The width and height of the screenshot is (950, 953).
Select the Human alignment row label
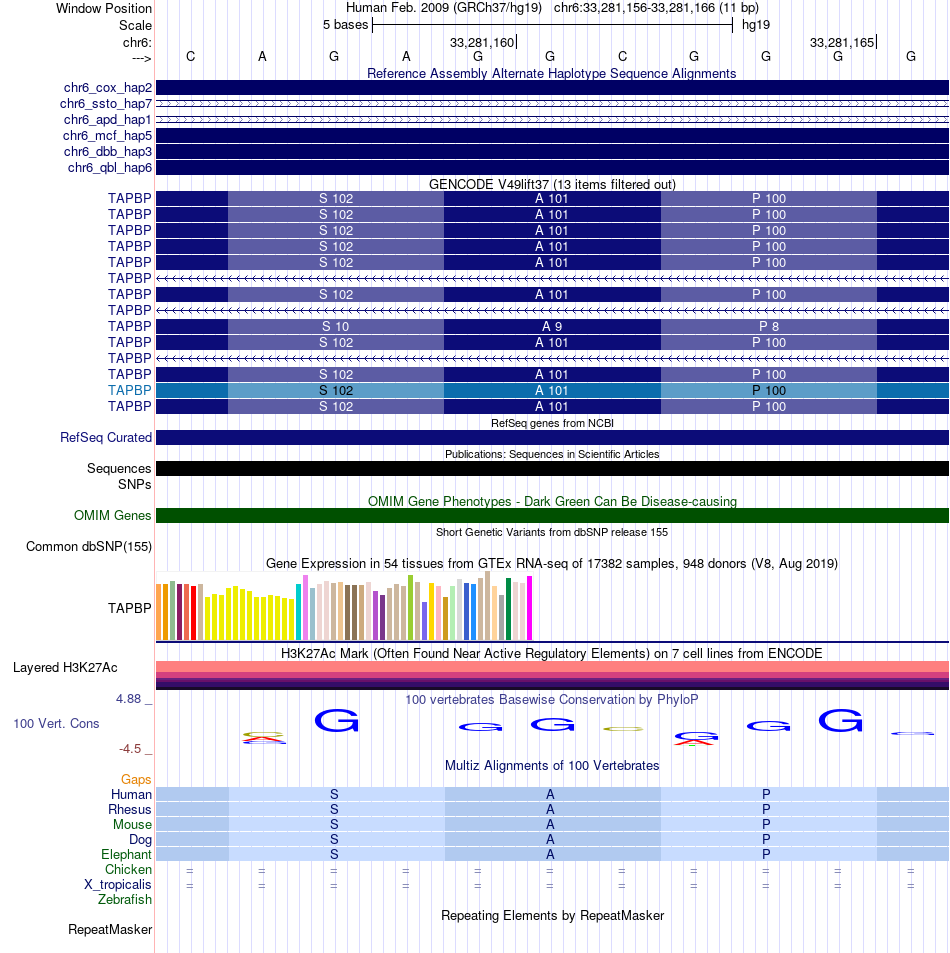(131, 794)
